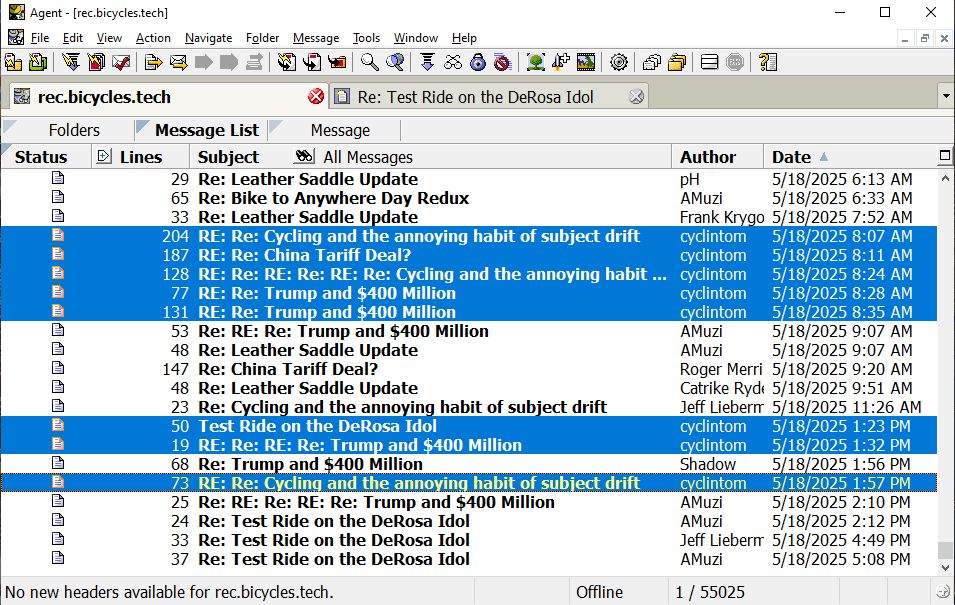Toggle the icon column beside Lines header
The height and width of the screenshot is (605, 955).
(103, 156)
